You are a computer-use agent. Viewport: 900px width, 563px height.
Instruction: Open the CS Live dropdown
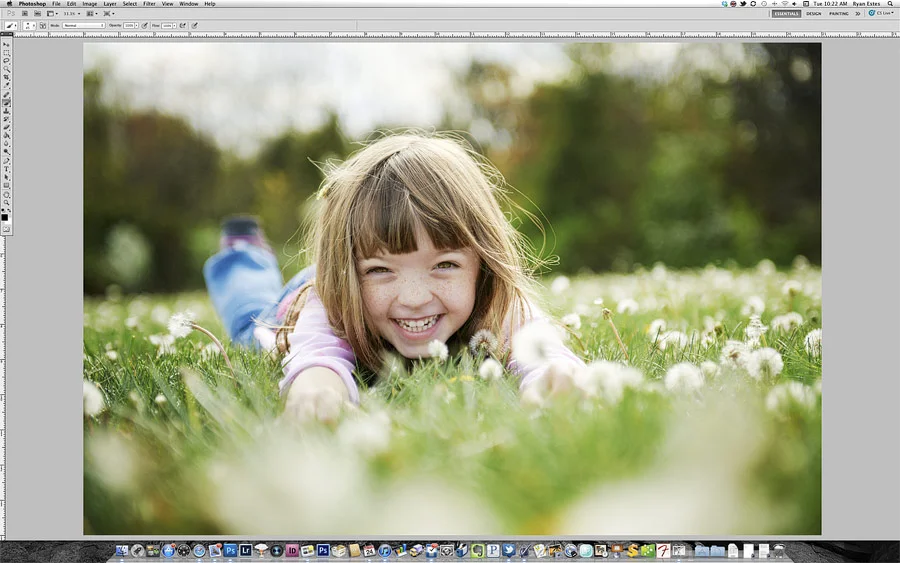pyautogui.click(x=880, y=13)
